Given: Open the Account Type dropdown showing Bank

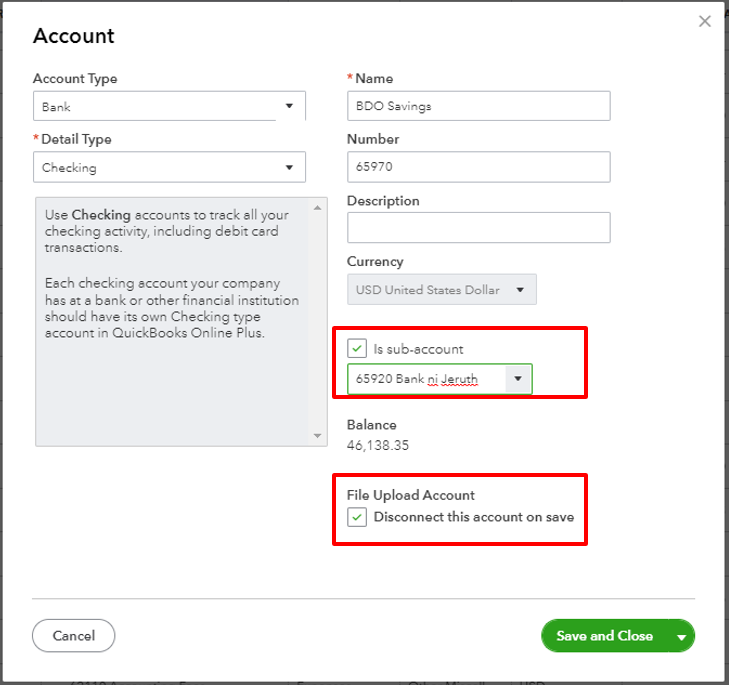Looking at the screenshot, I should 169,106.
